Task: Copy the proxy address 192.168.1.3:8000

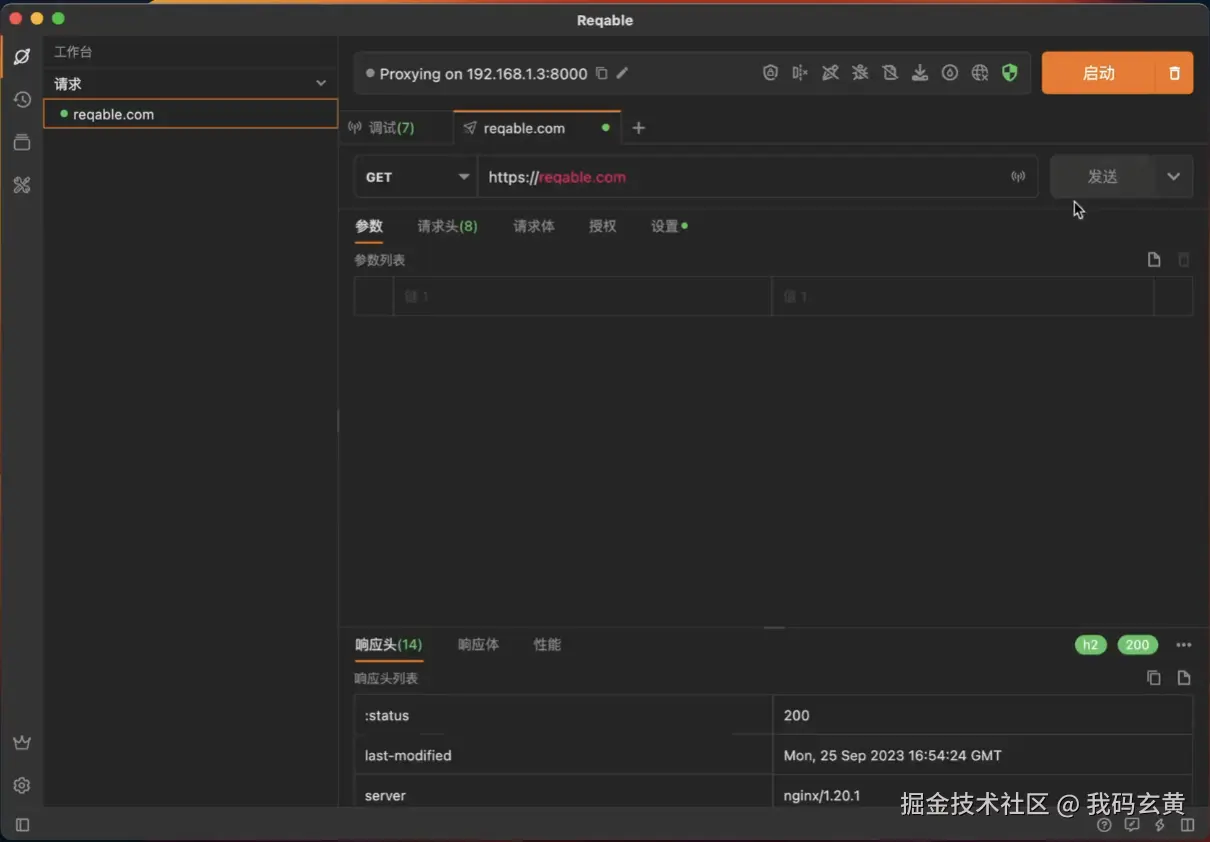Action: [x=601, y=73]
